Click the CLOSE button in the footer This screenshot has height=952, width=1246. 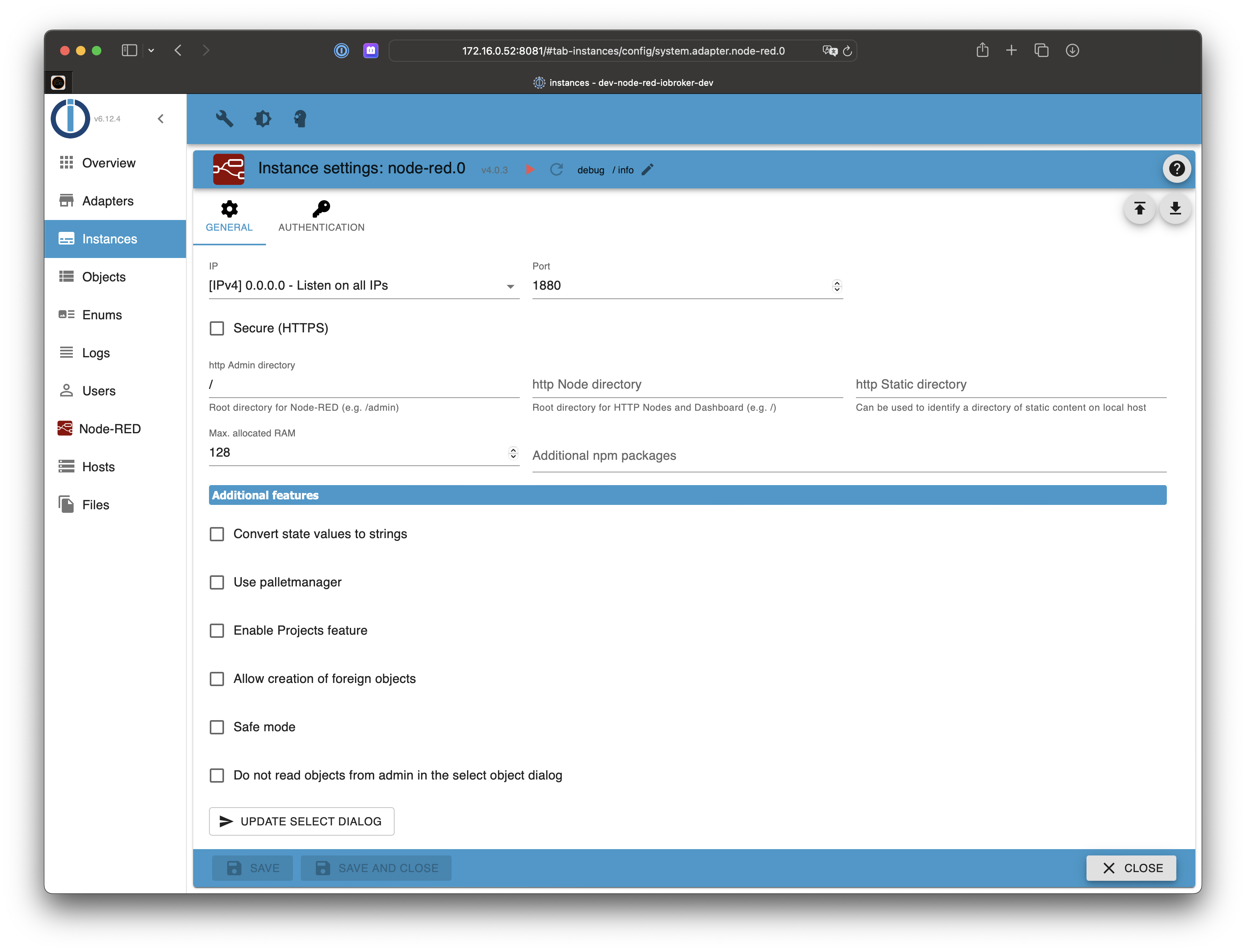pyautogui.click(x=1132, y=868)
